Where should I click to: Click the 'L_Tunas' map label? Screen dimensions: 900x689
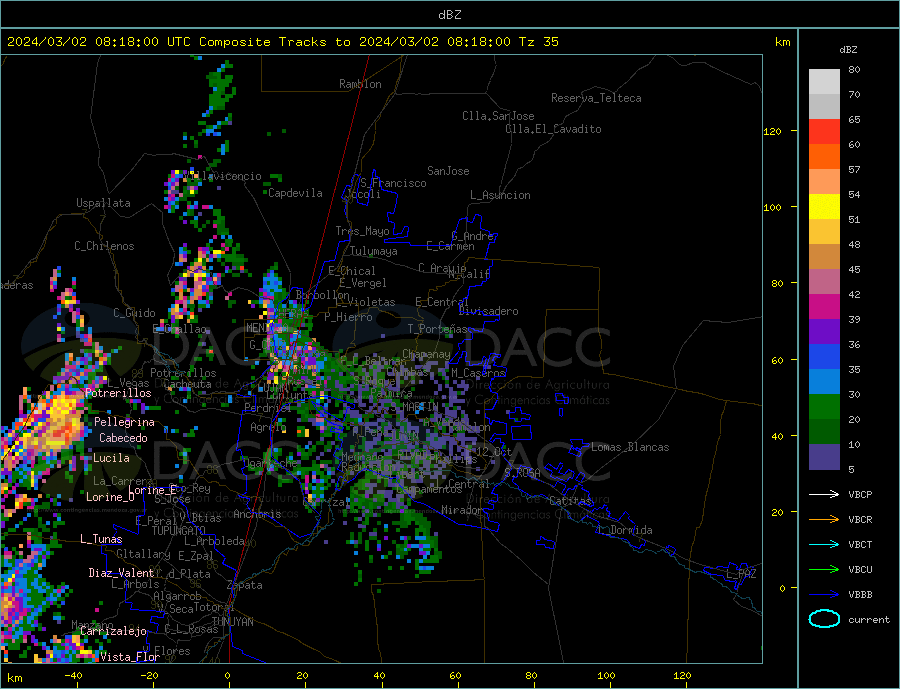click(x=101, y=539)
